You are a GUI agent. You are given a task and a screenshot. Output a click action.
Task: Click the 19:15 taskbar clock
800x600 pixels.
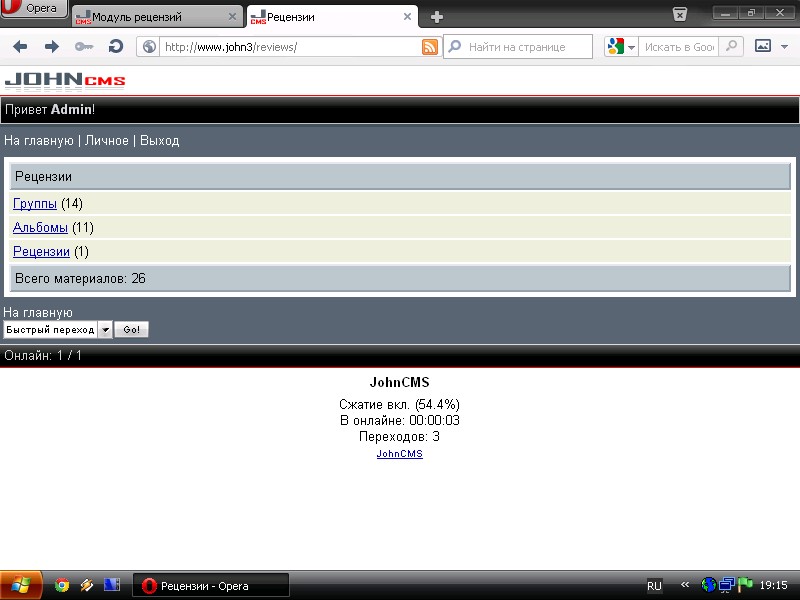pos(773,585)
